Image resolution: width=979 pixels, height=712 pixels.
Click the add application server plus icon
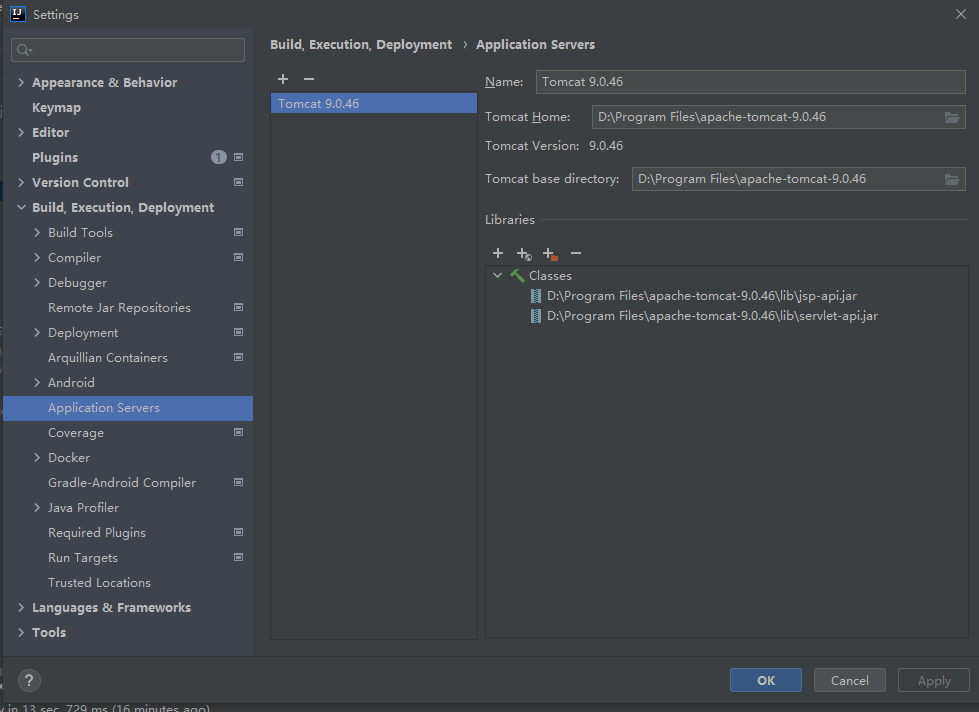(283, 79)
